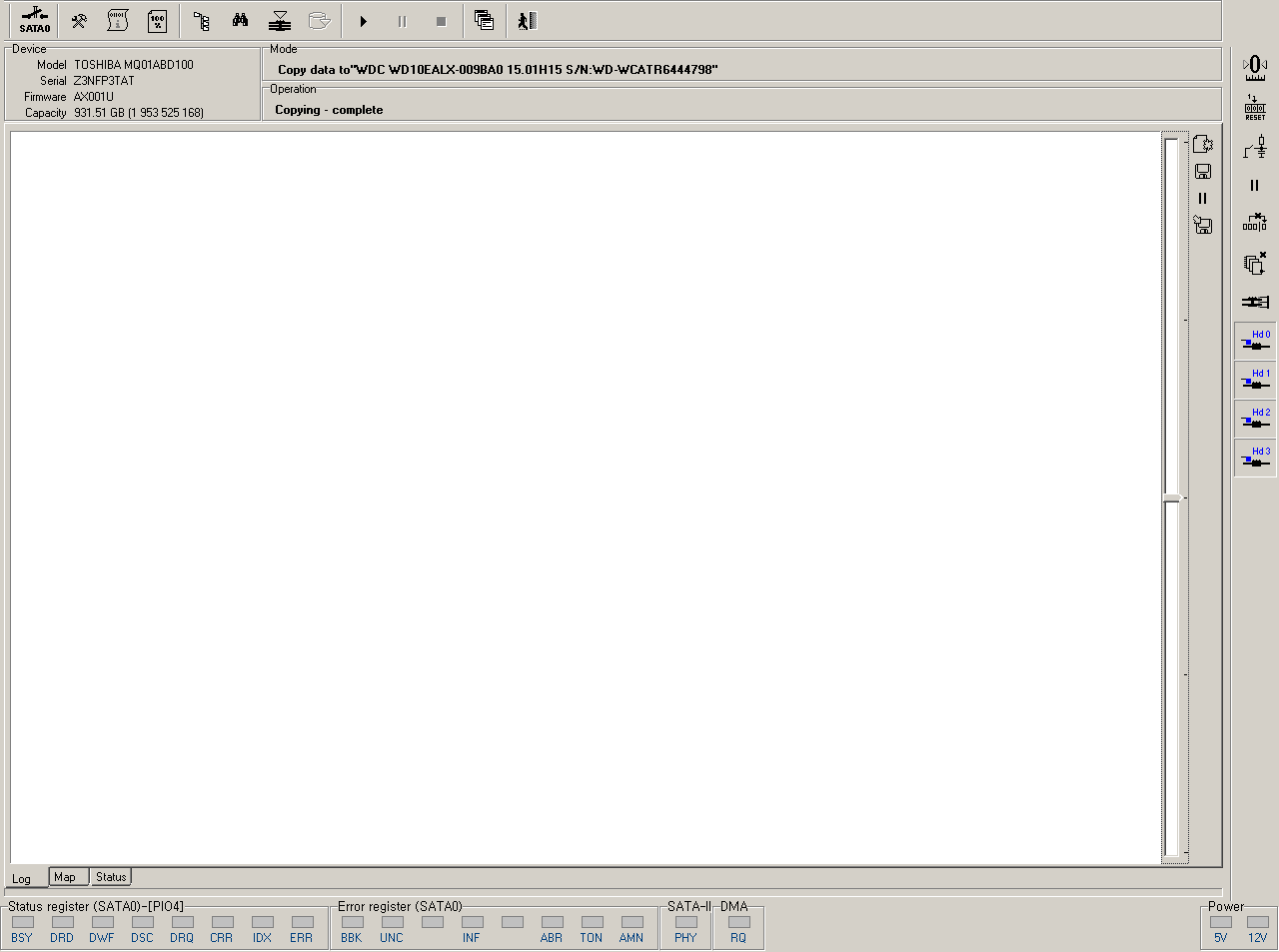
Task: Click the drive info scroll icon
Action: (118, 21)
